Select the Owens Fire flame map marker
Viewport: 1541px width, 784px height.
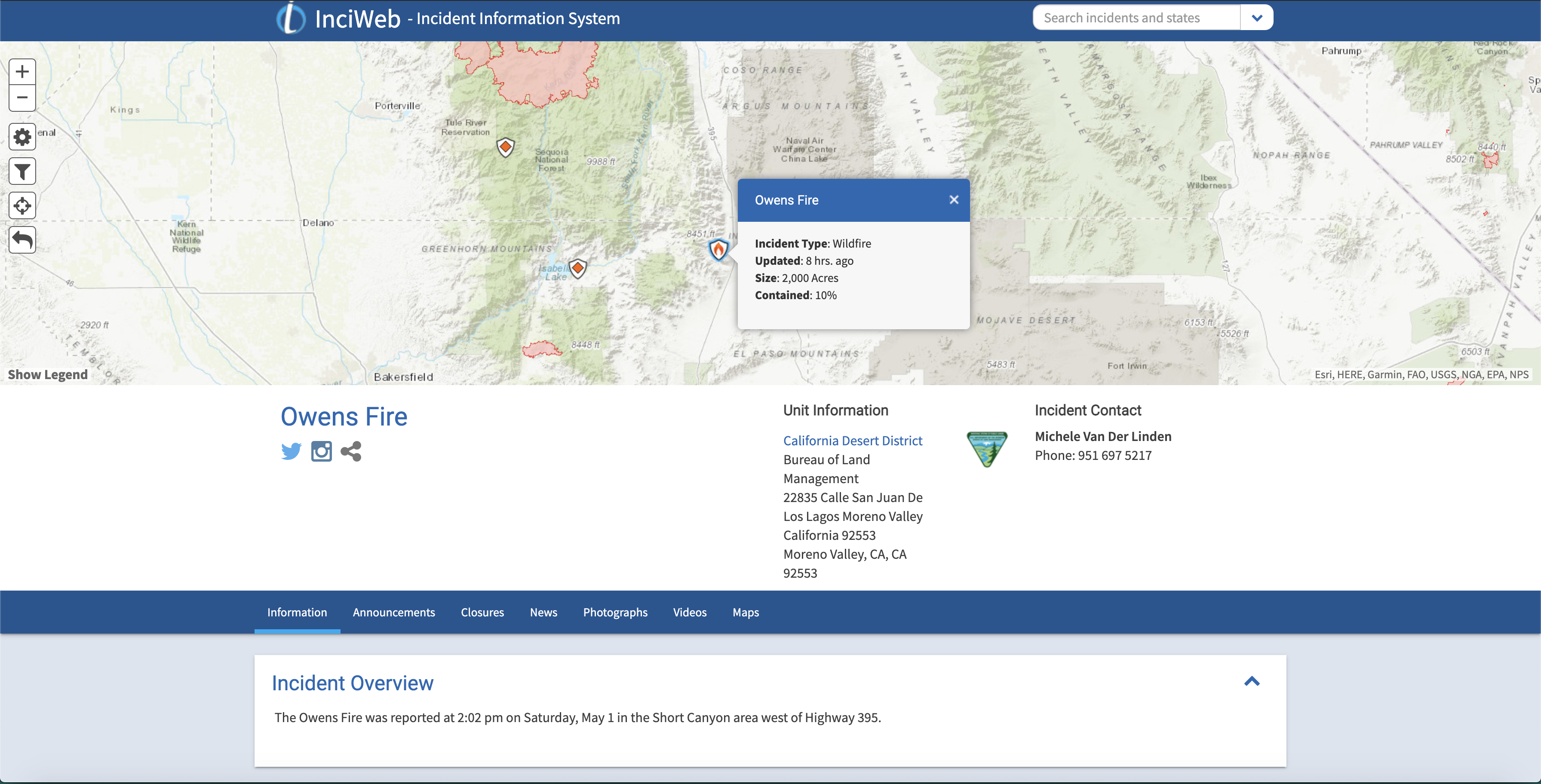pyautogui.click(x=718, y=249)
